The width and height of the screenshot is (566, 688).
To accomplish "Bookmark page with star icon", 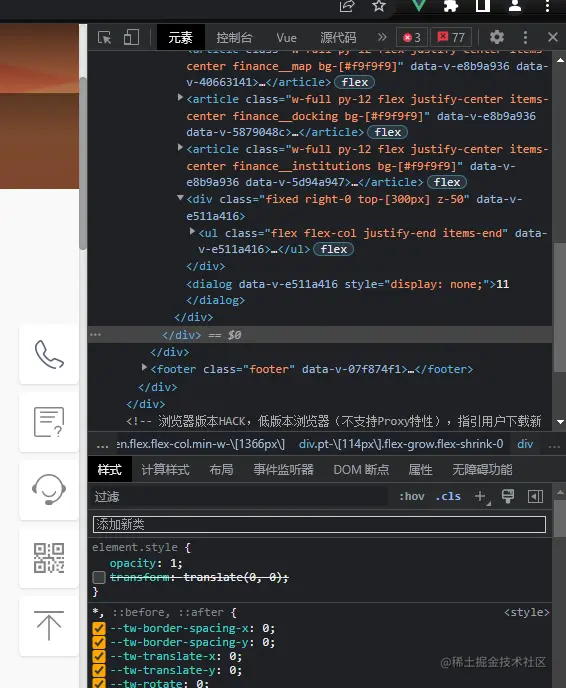I will point(379,6).
